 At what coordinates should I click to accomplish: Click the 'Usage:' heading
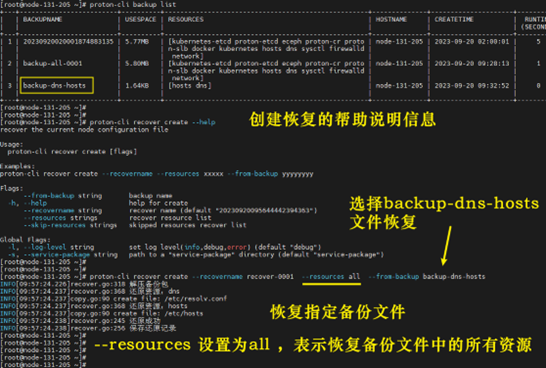(x=11, y=144)
